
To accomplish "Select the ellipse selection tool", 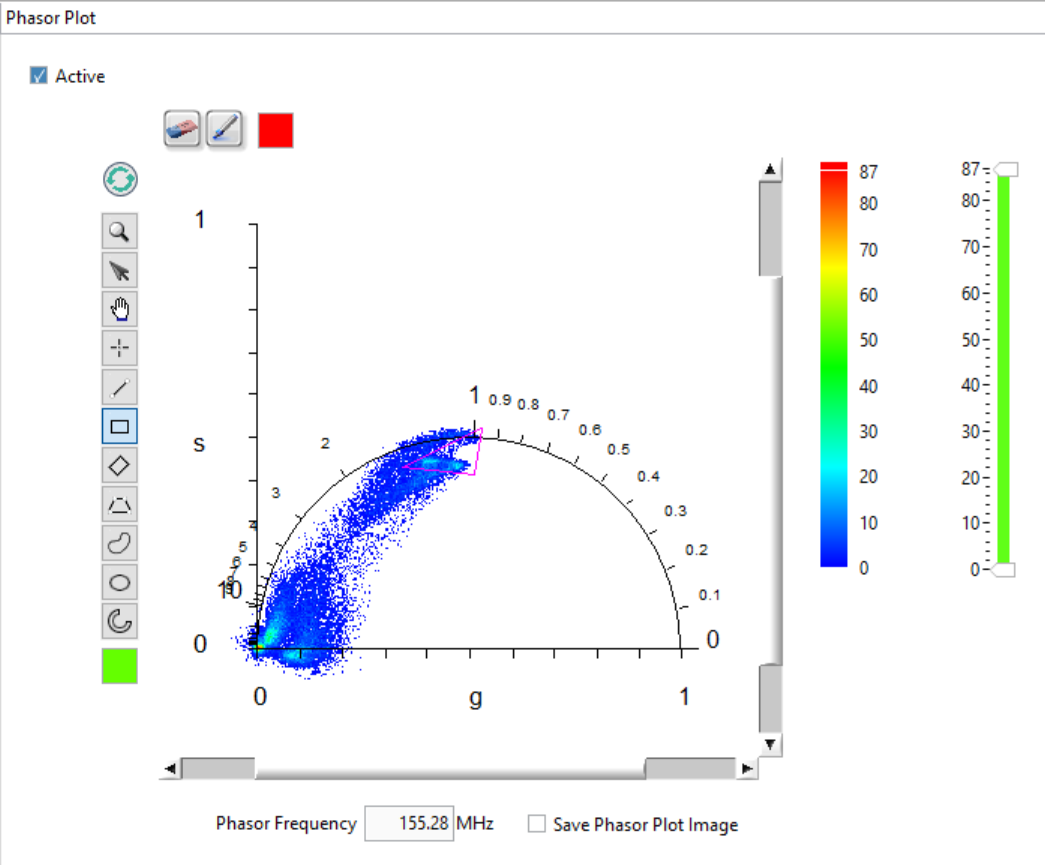I will click(119, 582).
